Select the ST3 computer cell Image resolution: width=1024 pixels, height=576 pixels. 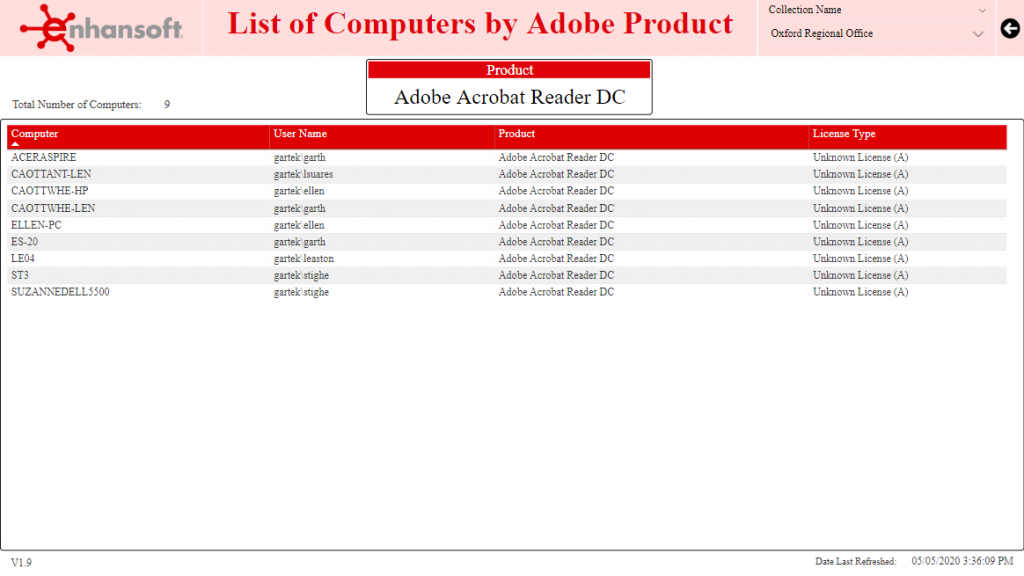coord(20,276)
